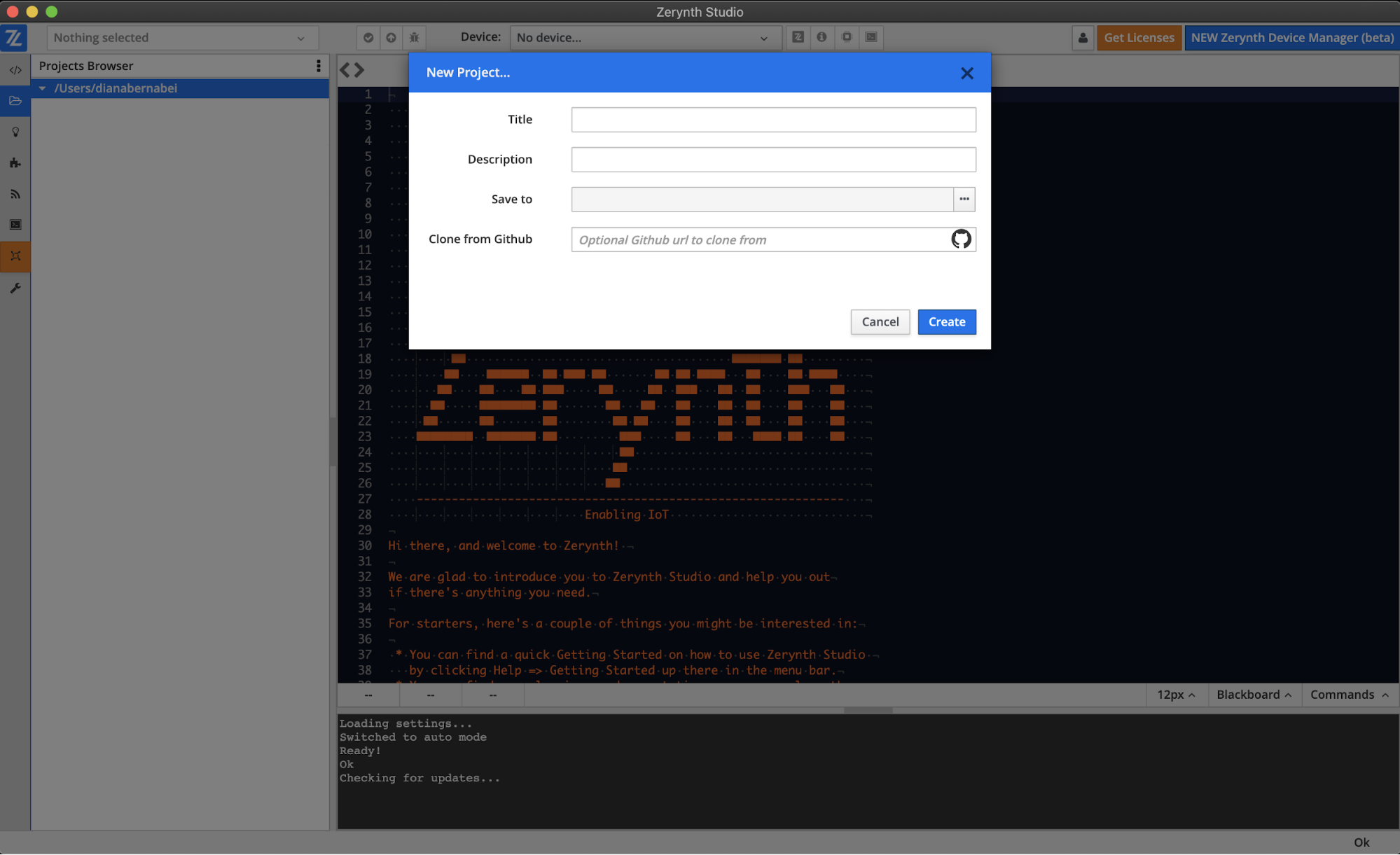
Task: Open the 'Nothing selected' project dropdown
Action: 182,38
